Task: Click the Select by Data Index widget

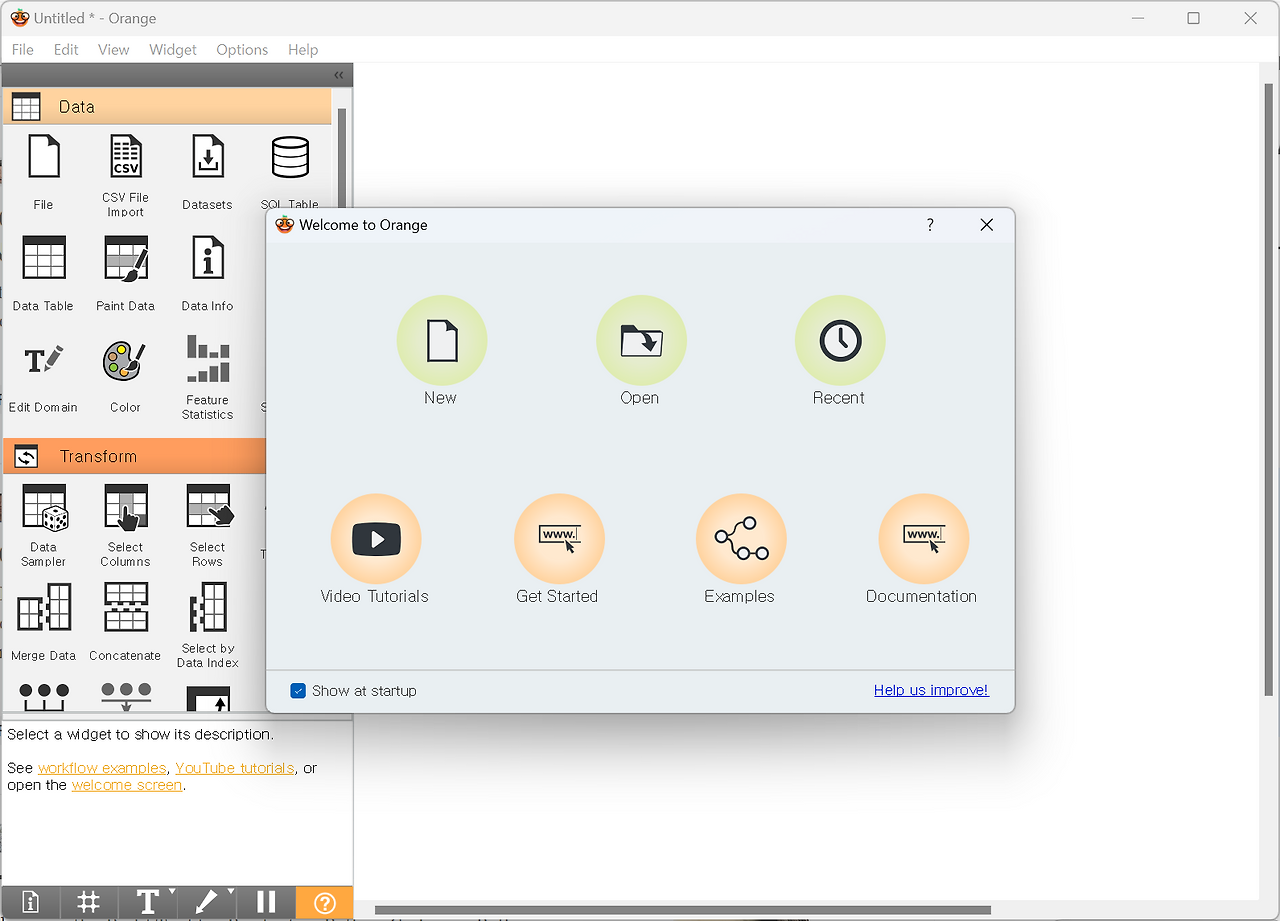Action: (x=207, y=626)
